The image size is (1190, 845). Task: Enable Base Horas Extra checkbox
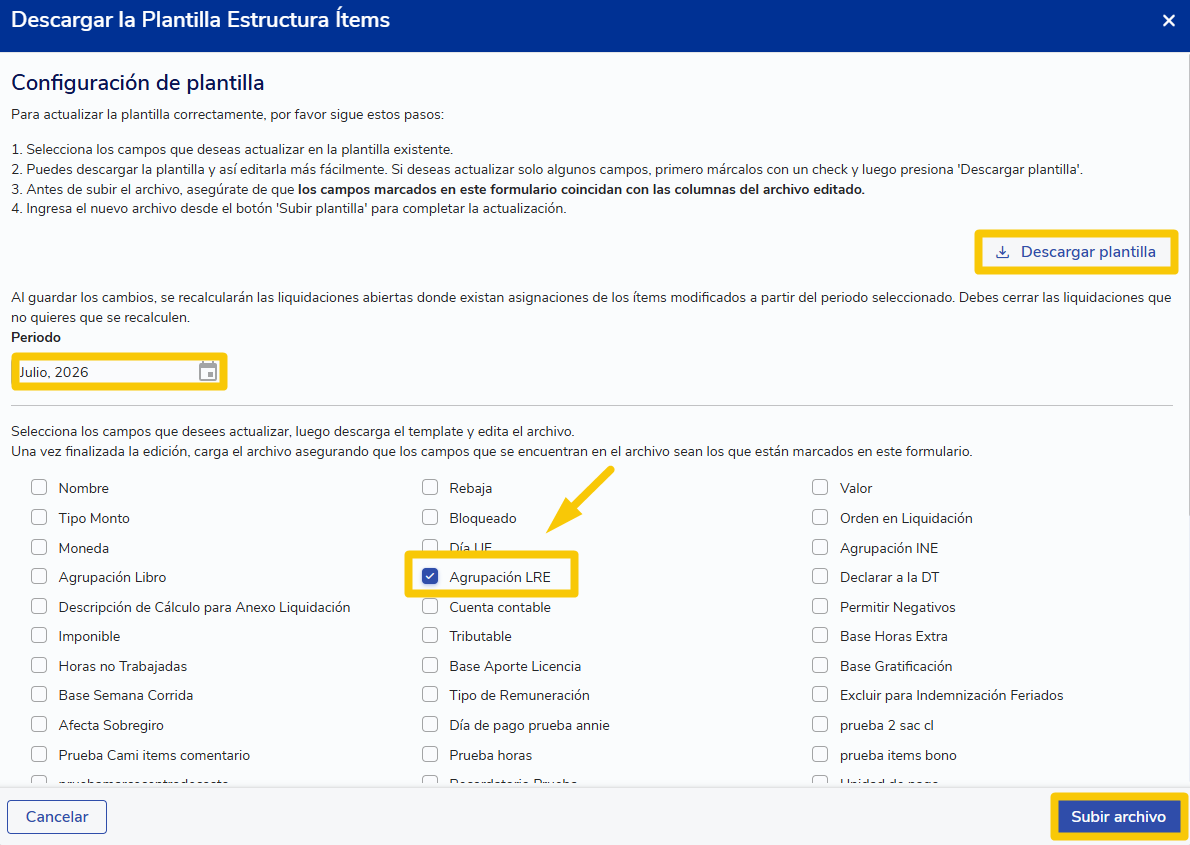click(x=820, y=635)
